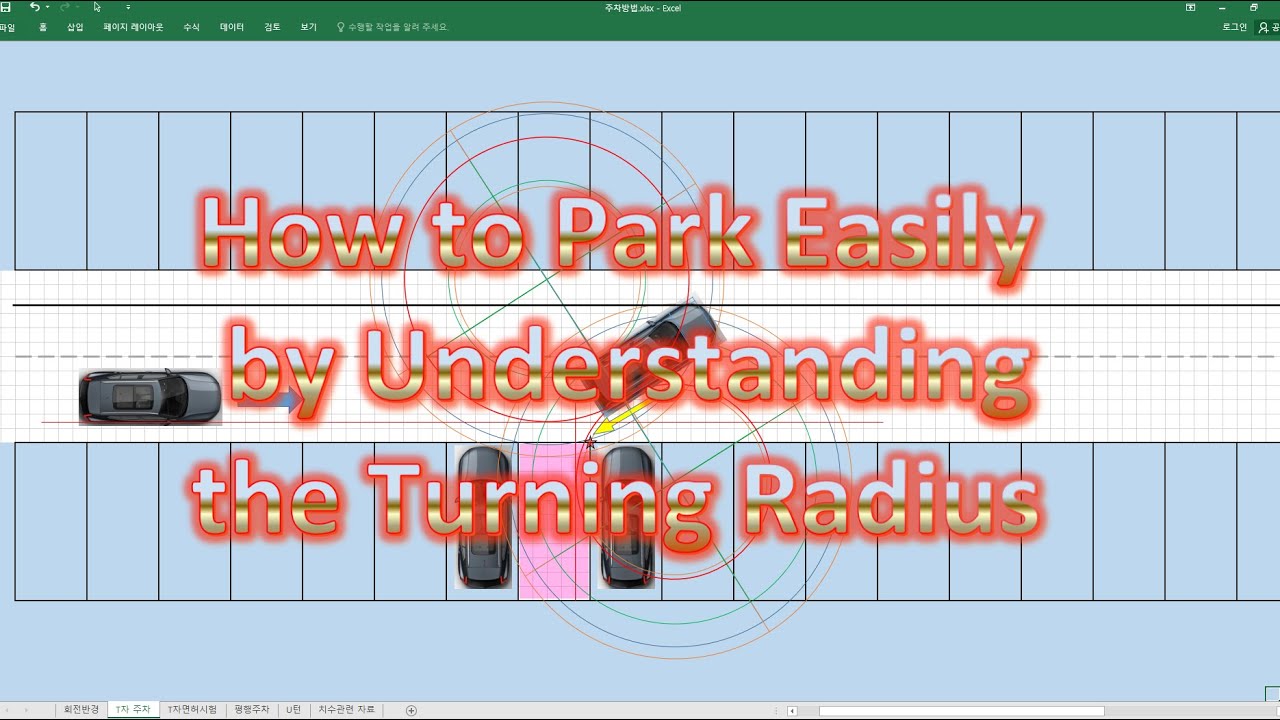Click the redo arrow icon
The width and height of the screenshot is (1280, 720).
click(x=64, y=7)
